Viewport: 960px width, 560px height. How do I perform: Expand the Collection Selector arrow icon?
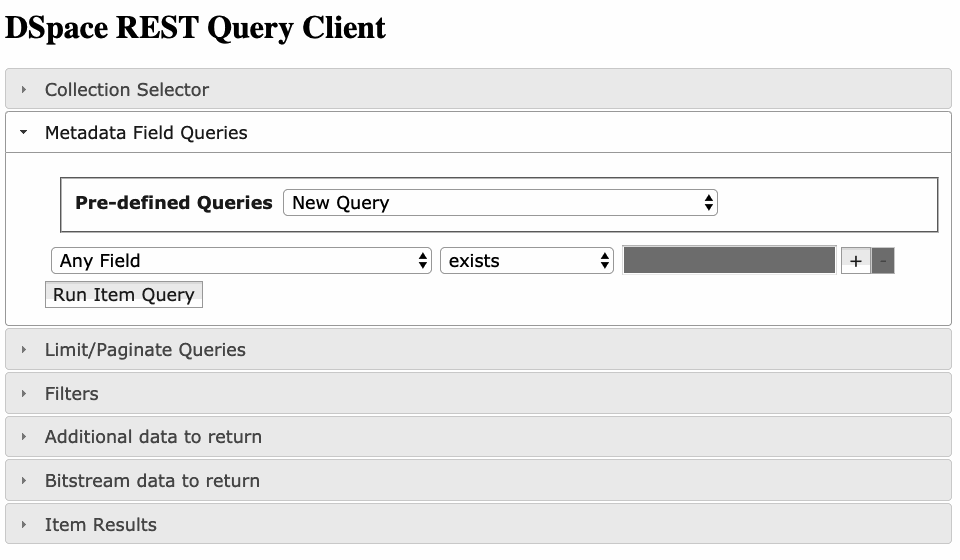[x=23, y=89]
